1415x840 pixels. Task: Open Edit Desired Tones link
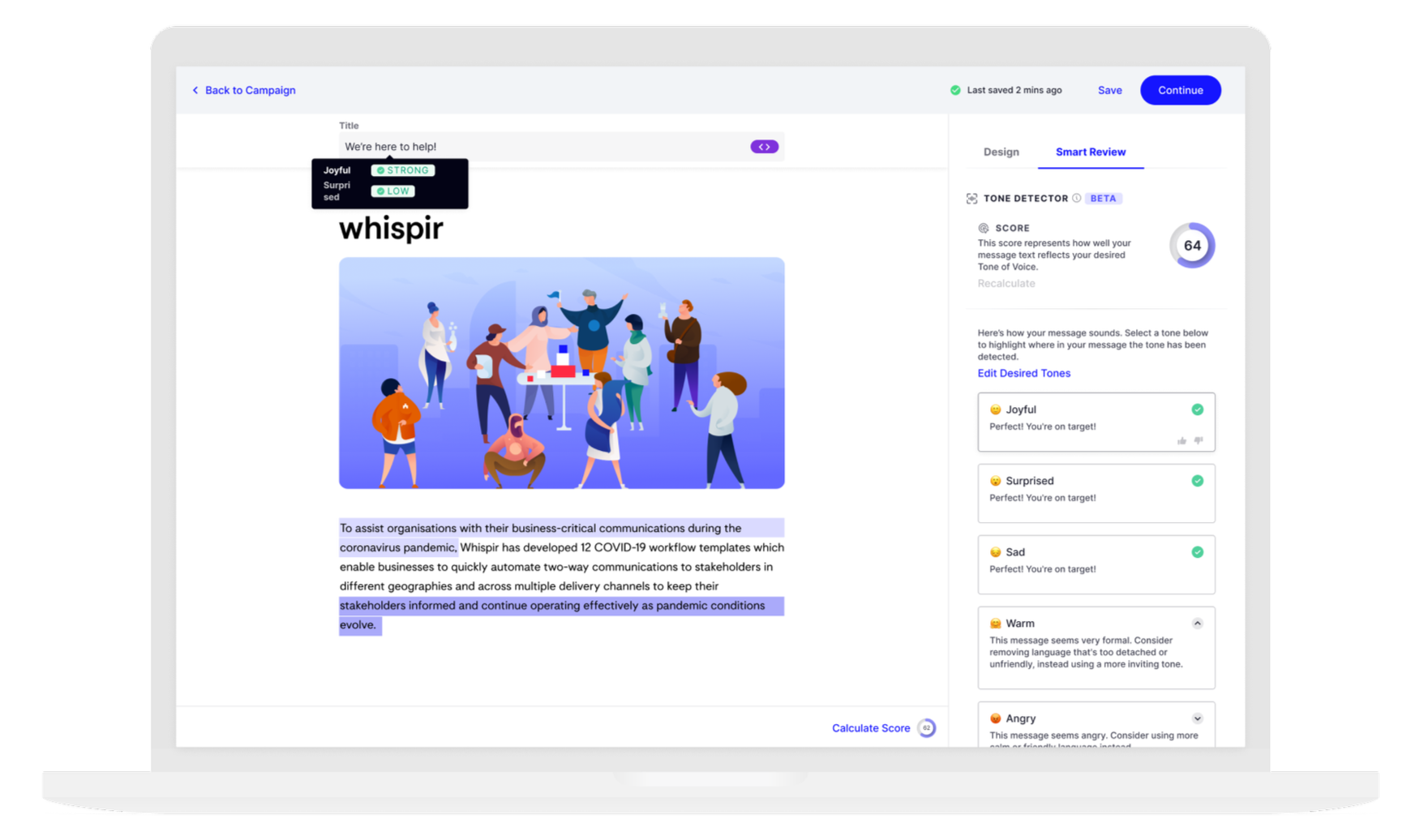pos(1023,373)
